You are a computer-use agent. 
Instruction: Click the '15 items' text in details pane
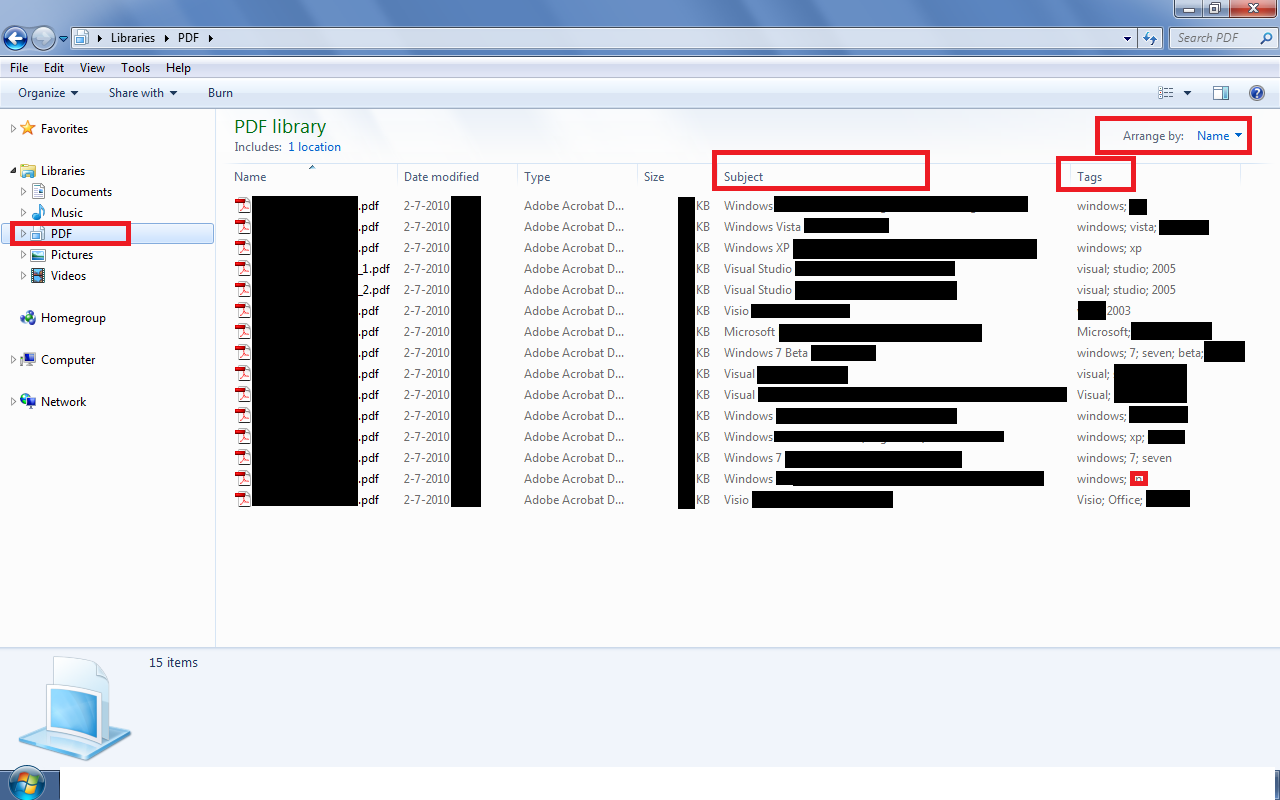(x=173, y=663)
